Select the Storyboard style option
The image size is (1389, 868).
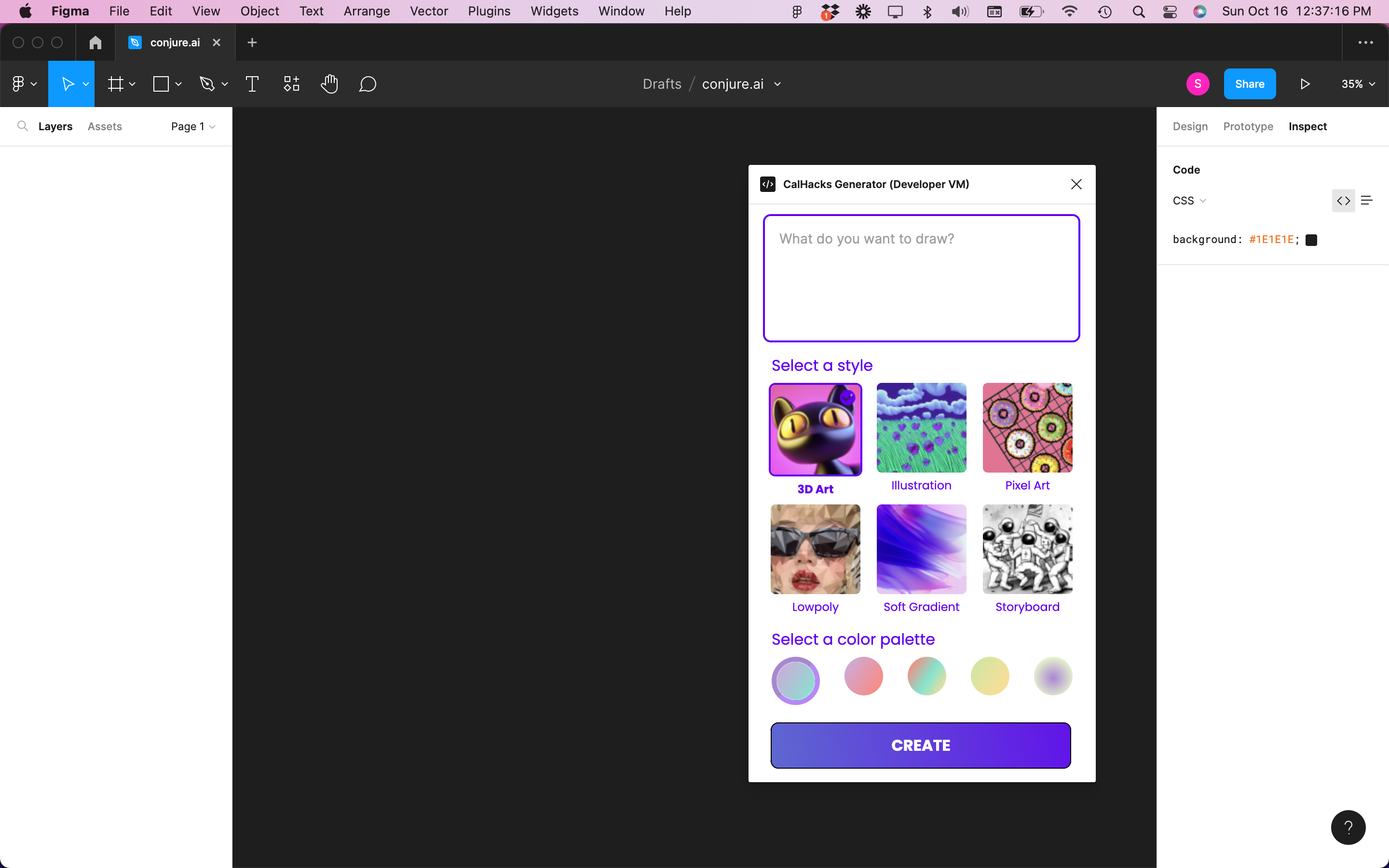point(1027,549)
